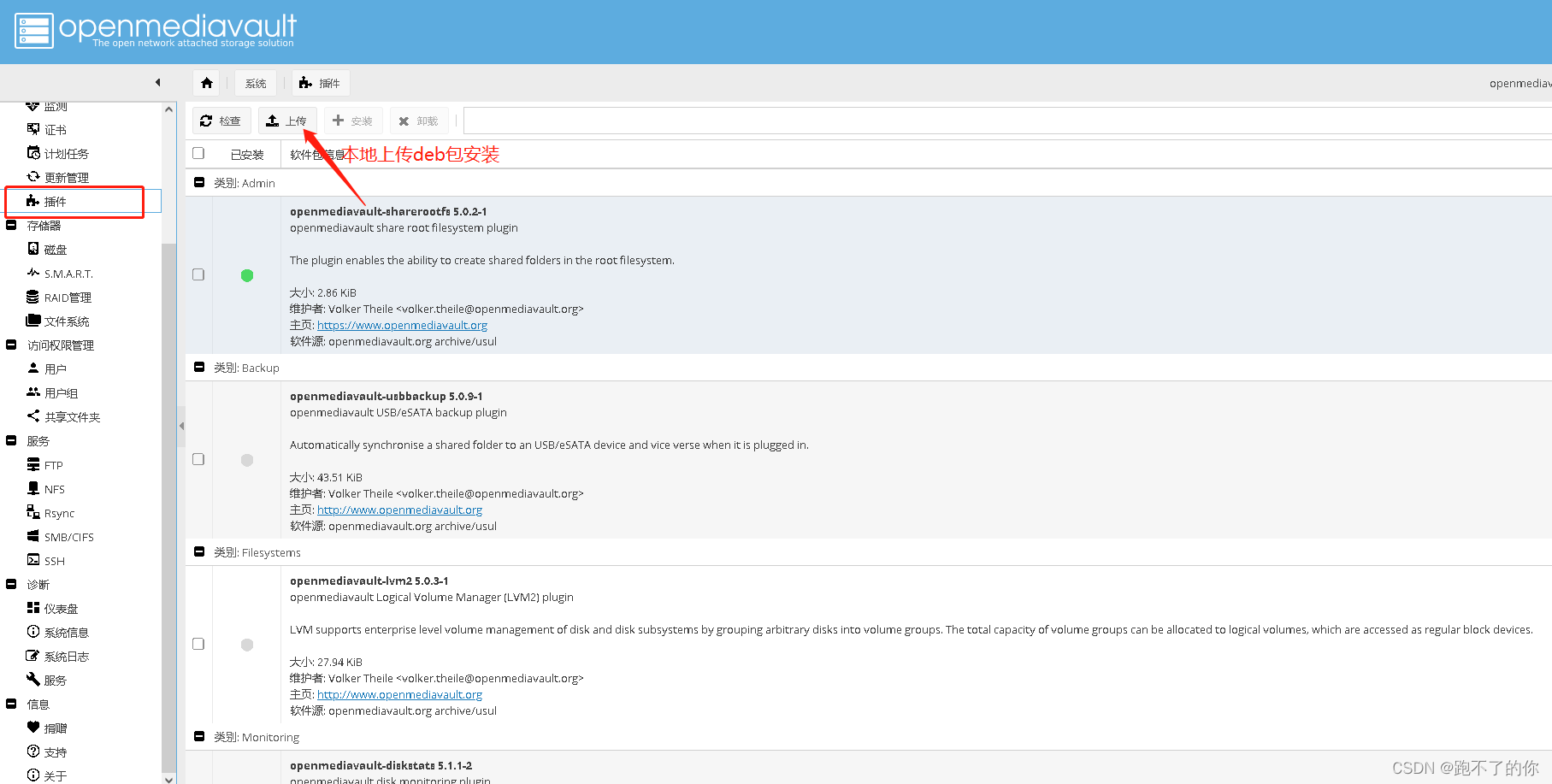Sort by the 软件包信息 column header
Screen dimensions: 1552x784
[316, 155]
